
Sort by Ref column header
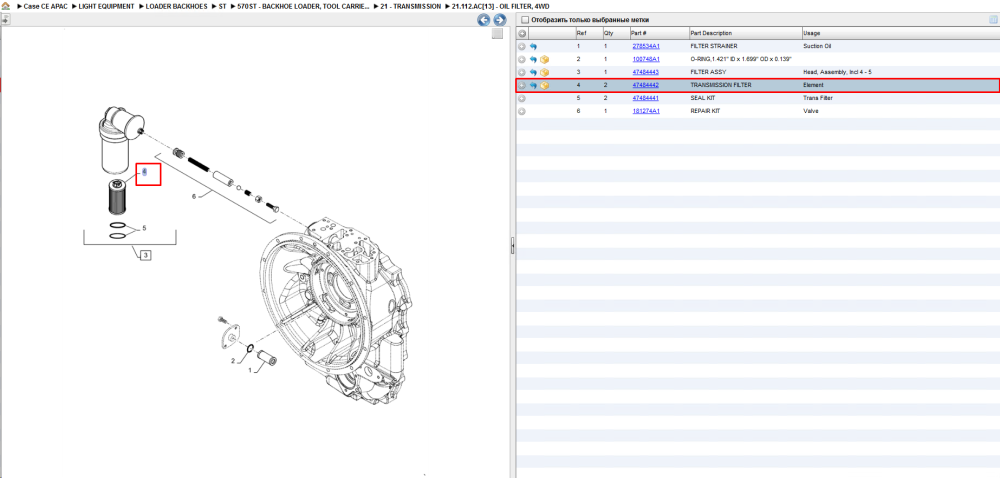[587, 33]
